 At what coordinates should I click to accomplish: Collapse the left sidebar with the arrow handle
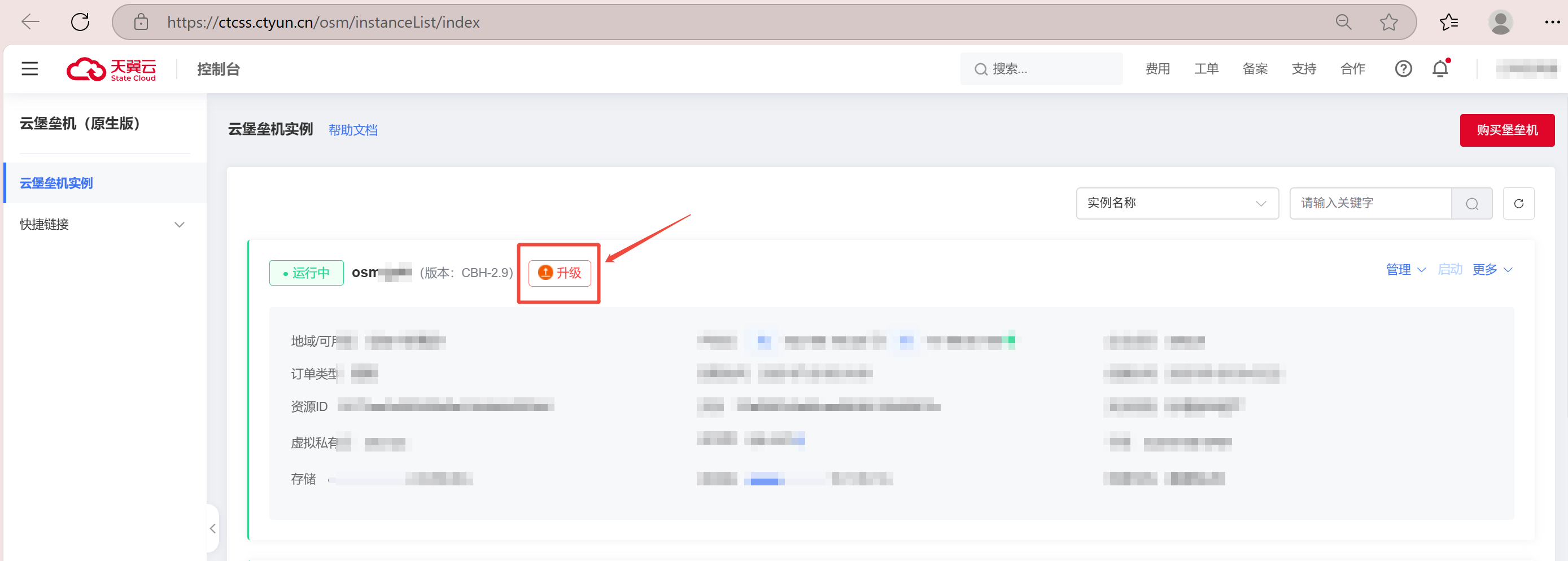(212, 528)
